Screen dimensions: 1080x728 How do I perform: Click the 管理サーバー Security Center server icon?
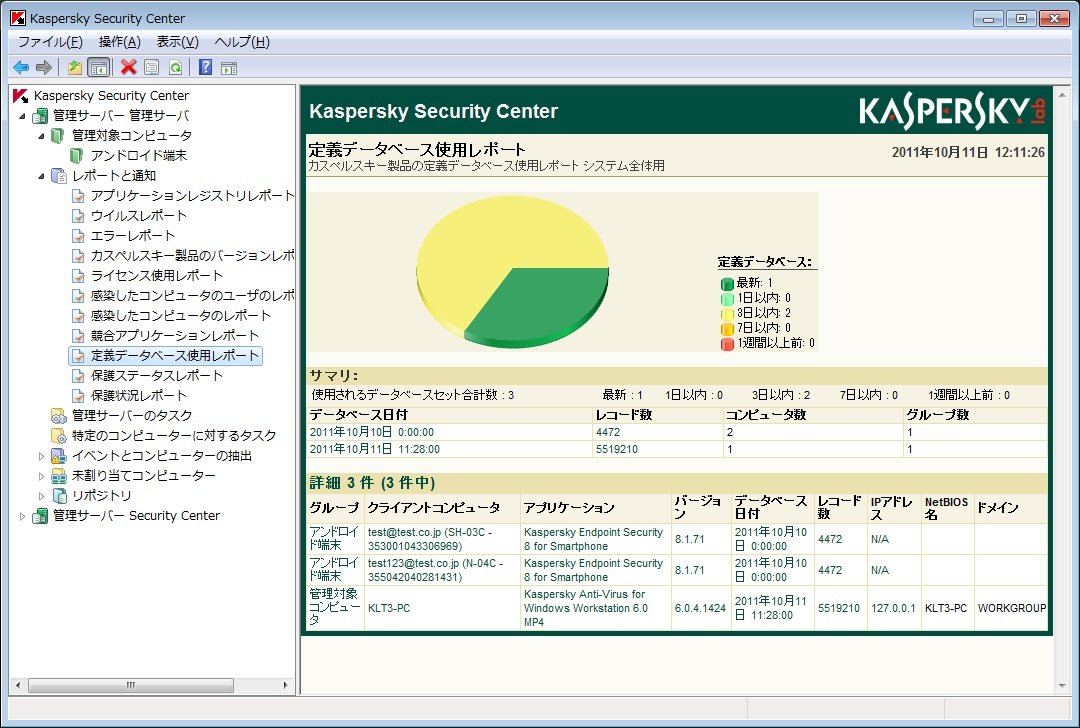(x=41, y=515)
